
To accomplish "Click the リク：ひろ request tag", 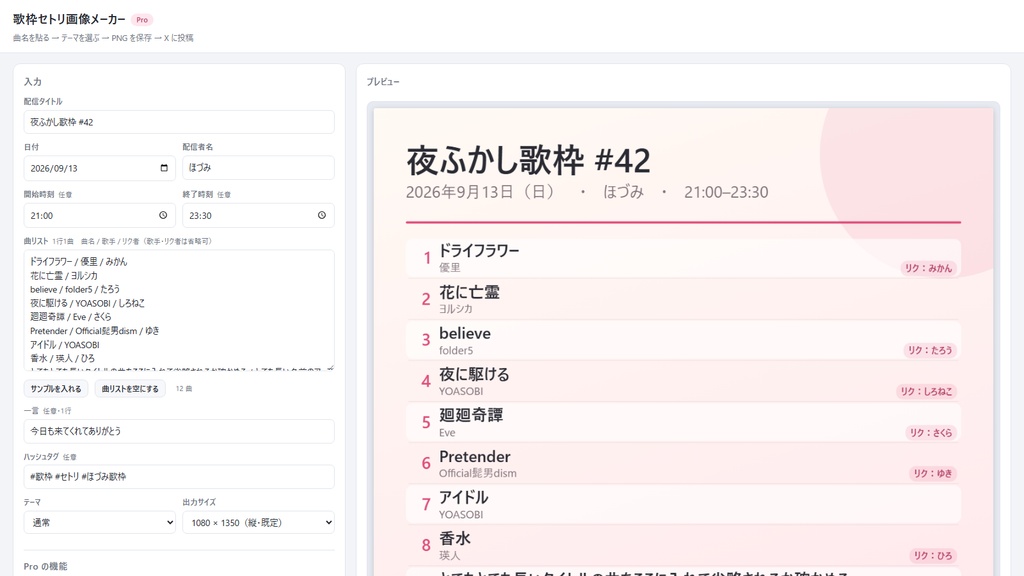I will tap(933, 556).
